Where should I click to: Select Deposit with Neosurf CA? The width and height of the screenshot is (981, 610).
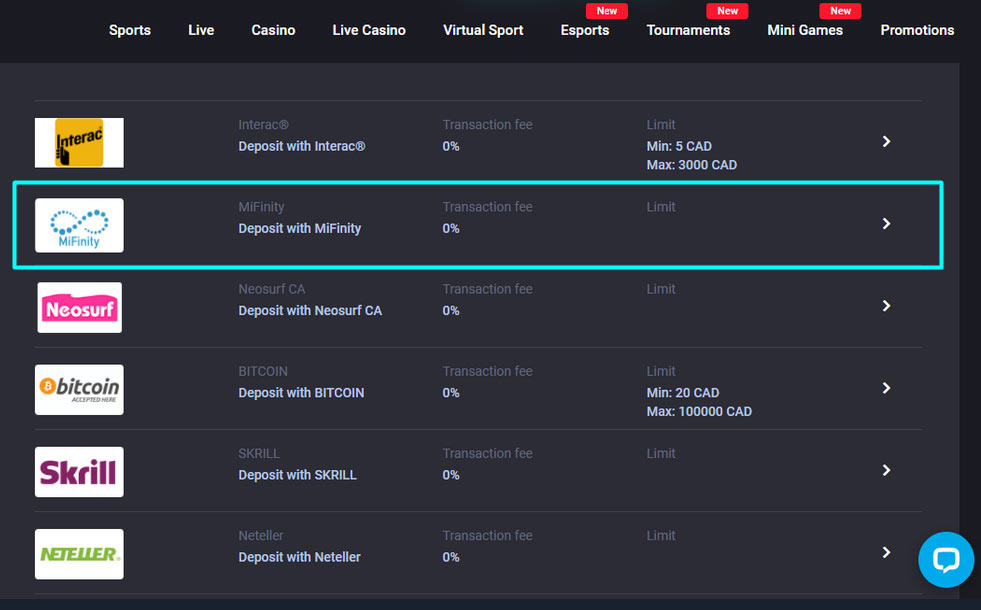(310, 311)
